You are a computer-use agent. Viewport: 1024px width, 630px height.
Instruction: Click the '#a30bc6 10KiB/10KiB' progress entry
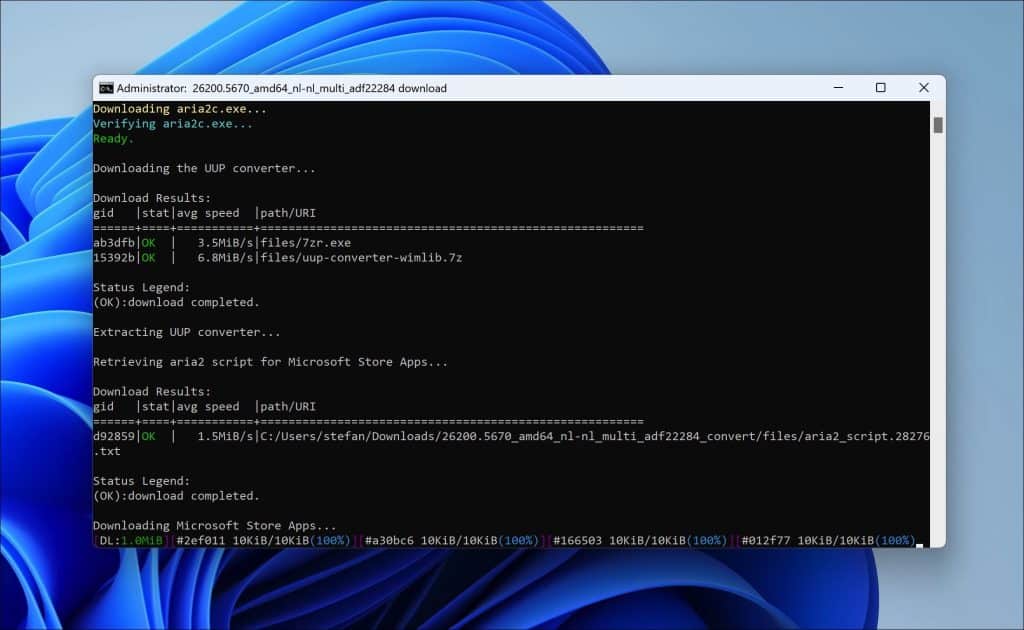pyautogui.click(x=452, y=541)
